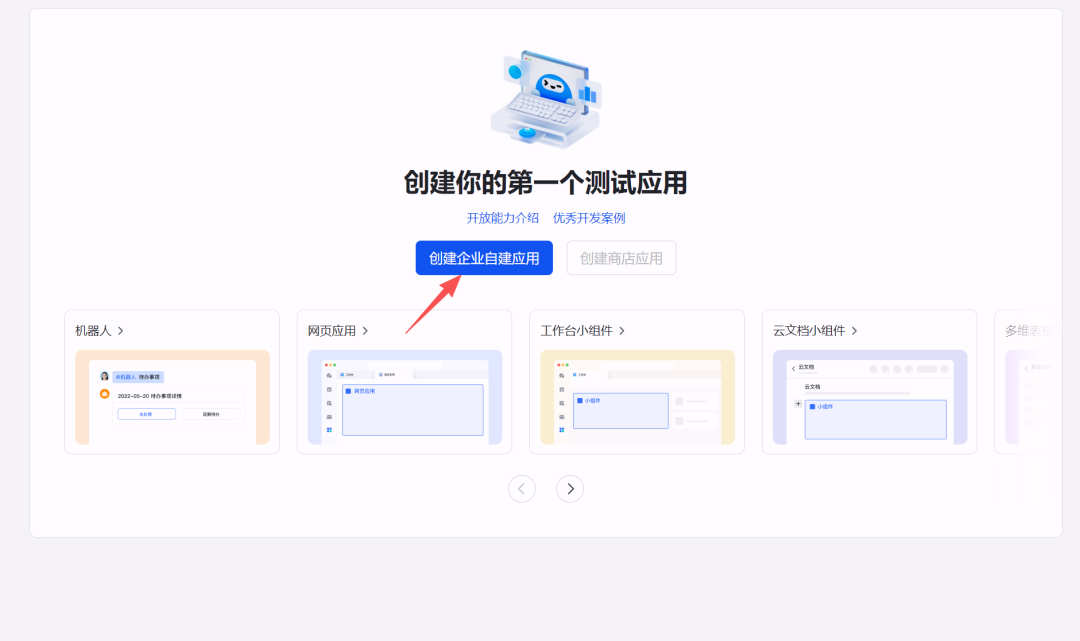Image resolution: width=1080 pixels, height=641 pixels.
Task: Expand the 工作台小组件 card title chevron
Action: tap(621, 331)
